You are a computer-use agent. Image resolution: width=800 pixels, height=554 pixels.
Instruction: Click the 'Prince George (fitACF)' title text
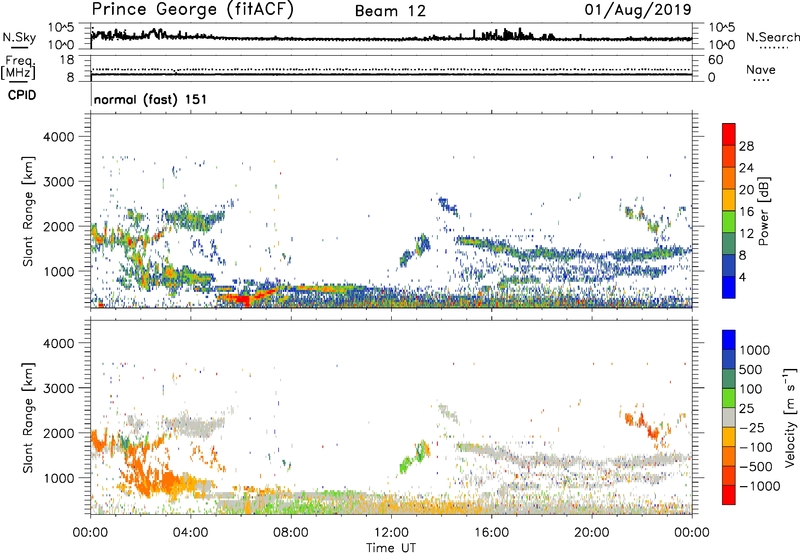coord(192,10)
